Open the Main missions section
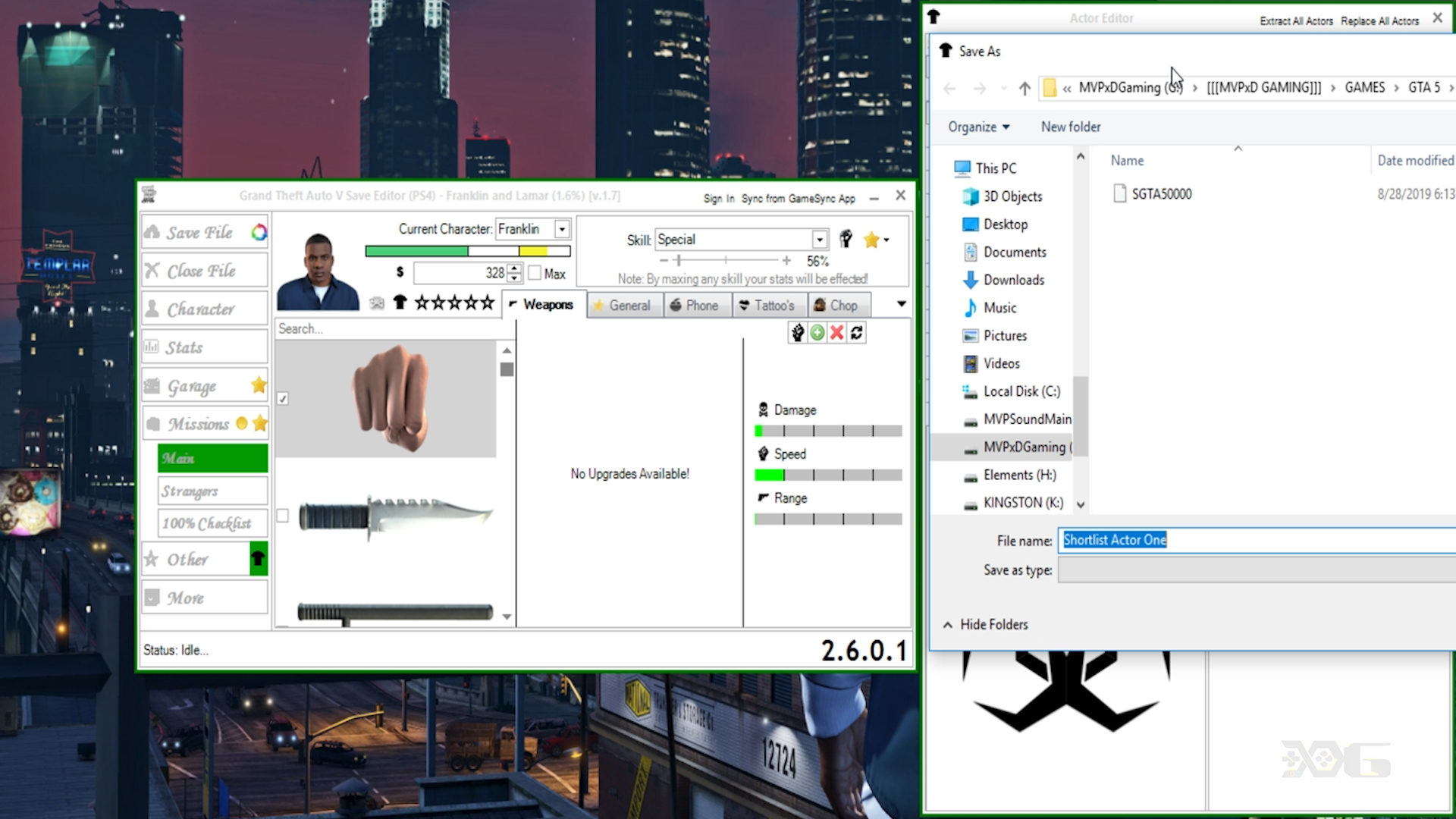 [x=212, y=458]
